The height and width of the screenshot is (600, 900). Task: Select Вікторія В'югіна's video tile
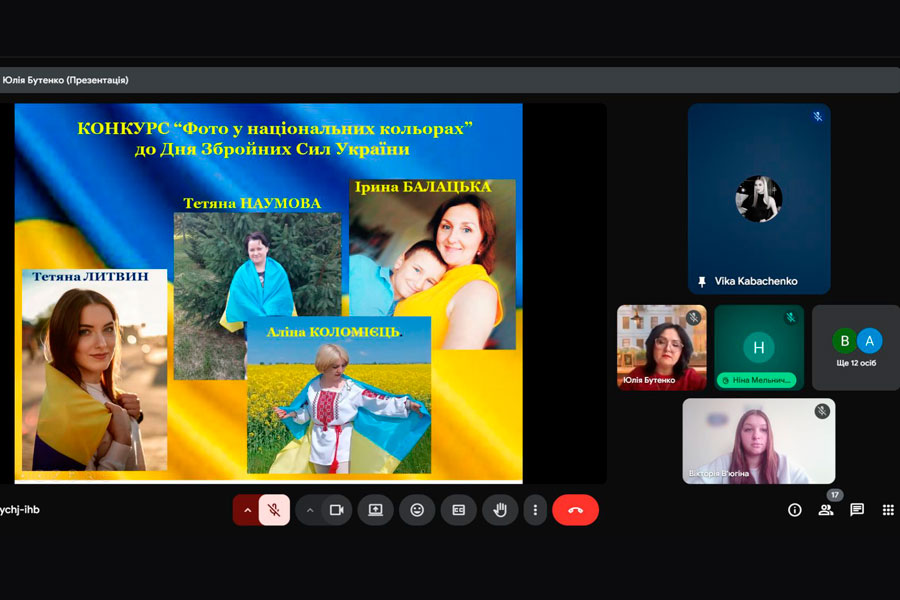point(758,441)
